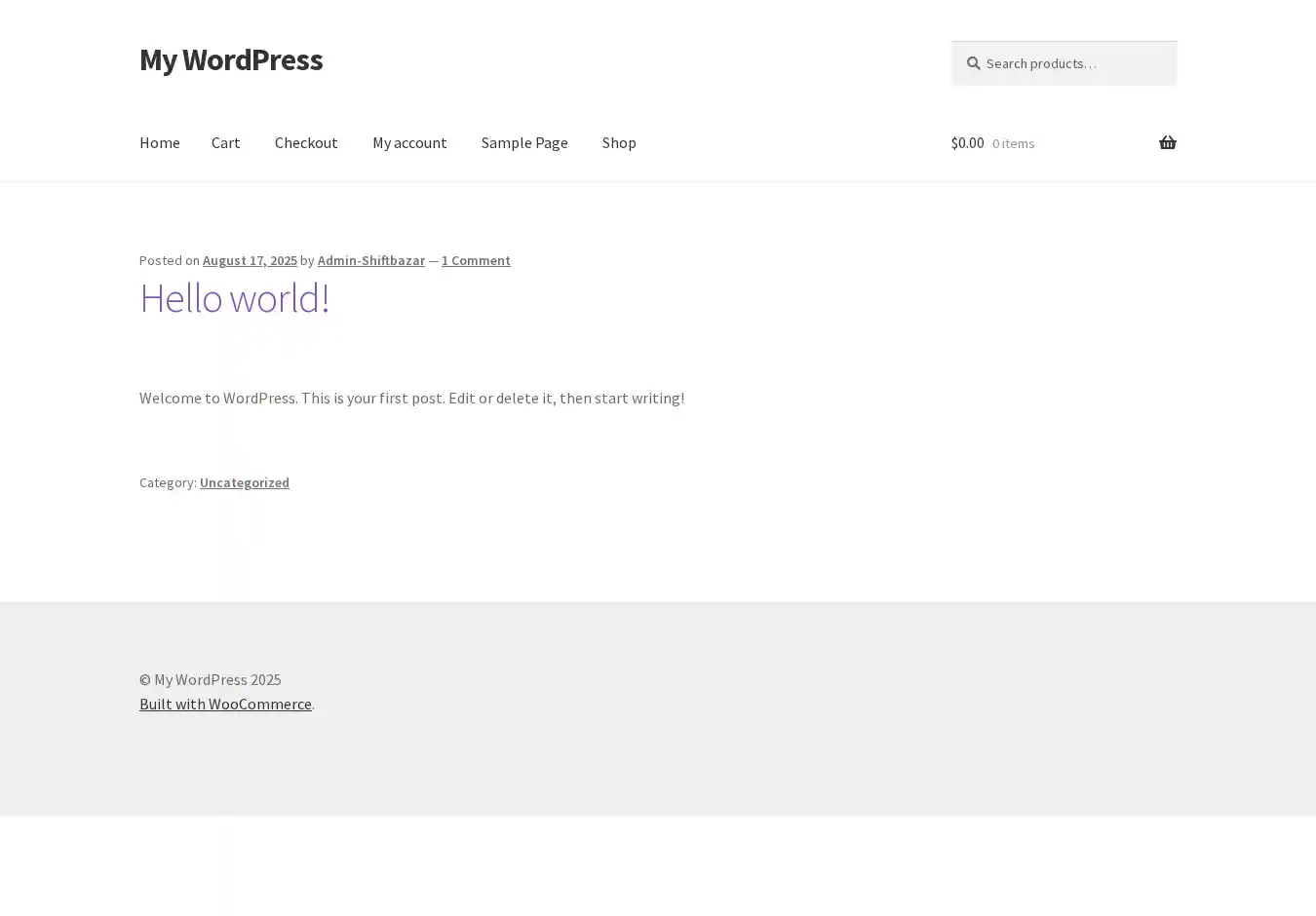Navigate to the Checkout page
The width and height of the screenshot is (1316, 916).
(306, 142)
